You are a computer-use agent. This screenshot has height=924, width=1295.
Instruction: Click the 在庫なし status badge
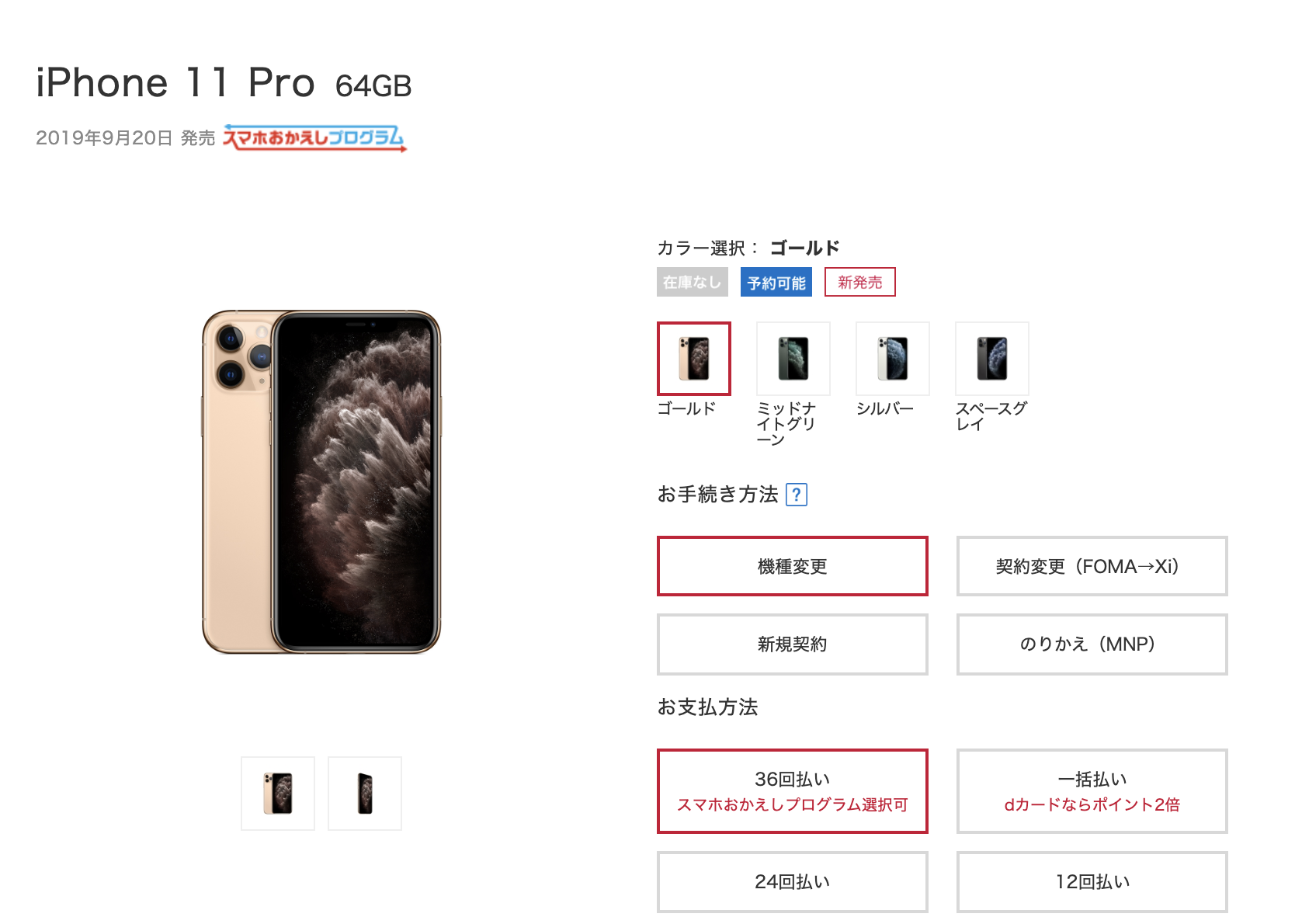[693, 283]
